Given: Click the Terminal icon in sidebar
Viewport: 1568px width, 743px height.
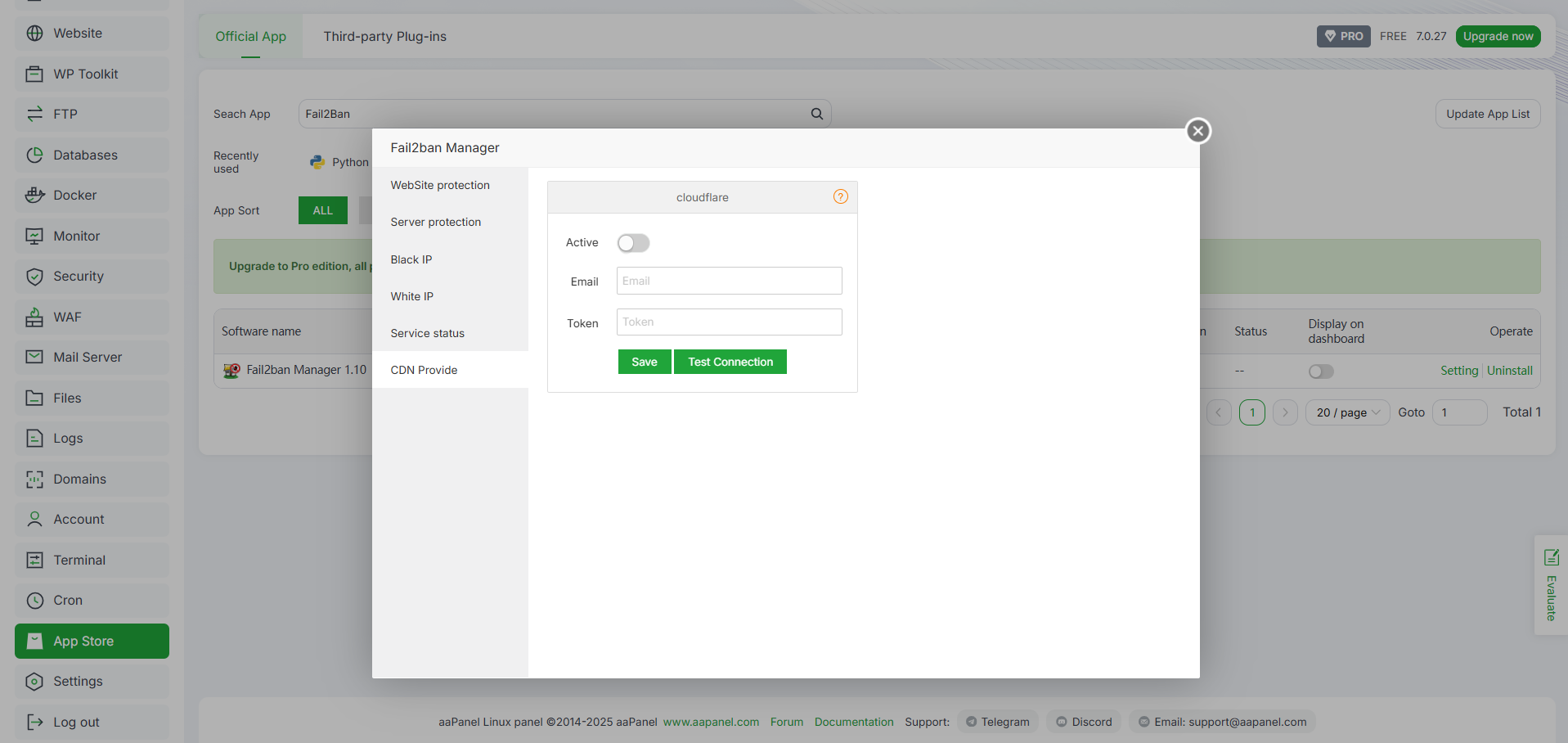Looking at the screenshot, I should pos(34,560).
